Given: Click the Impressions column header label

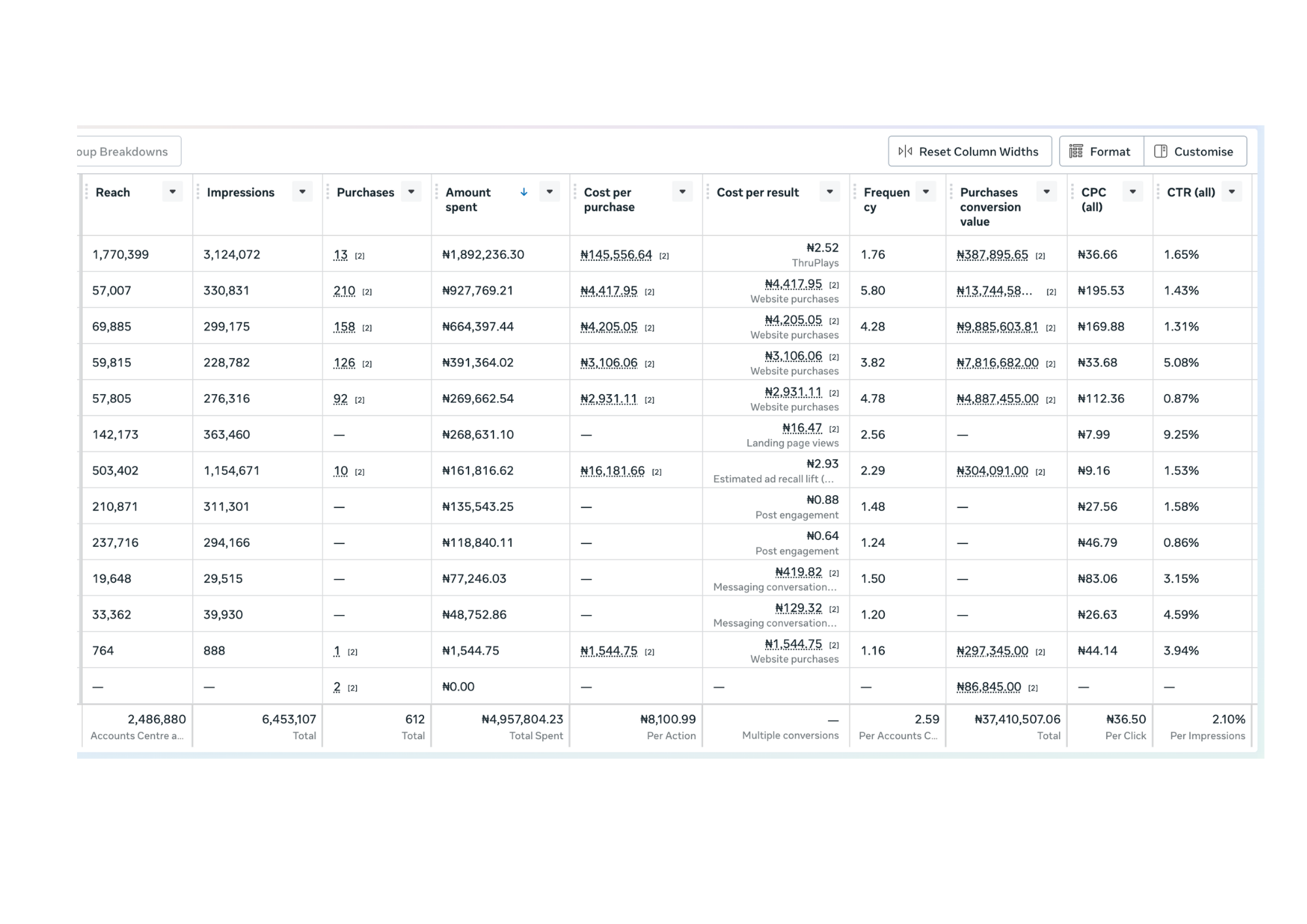Looking at the screenshot, I should click(x=240, y=192).
